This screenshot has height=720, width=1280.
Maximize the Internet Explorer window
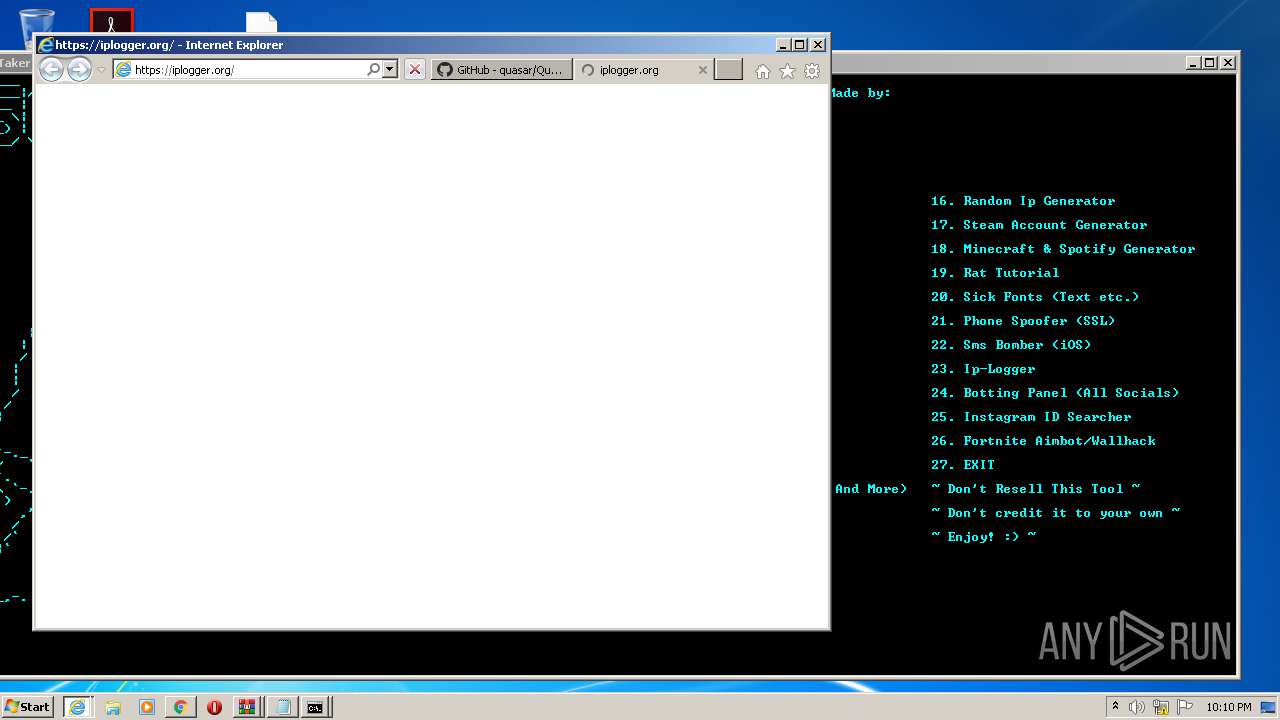coord(800,44)
